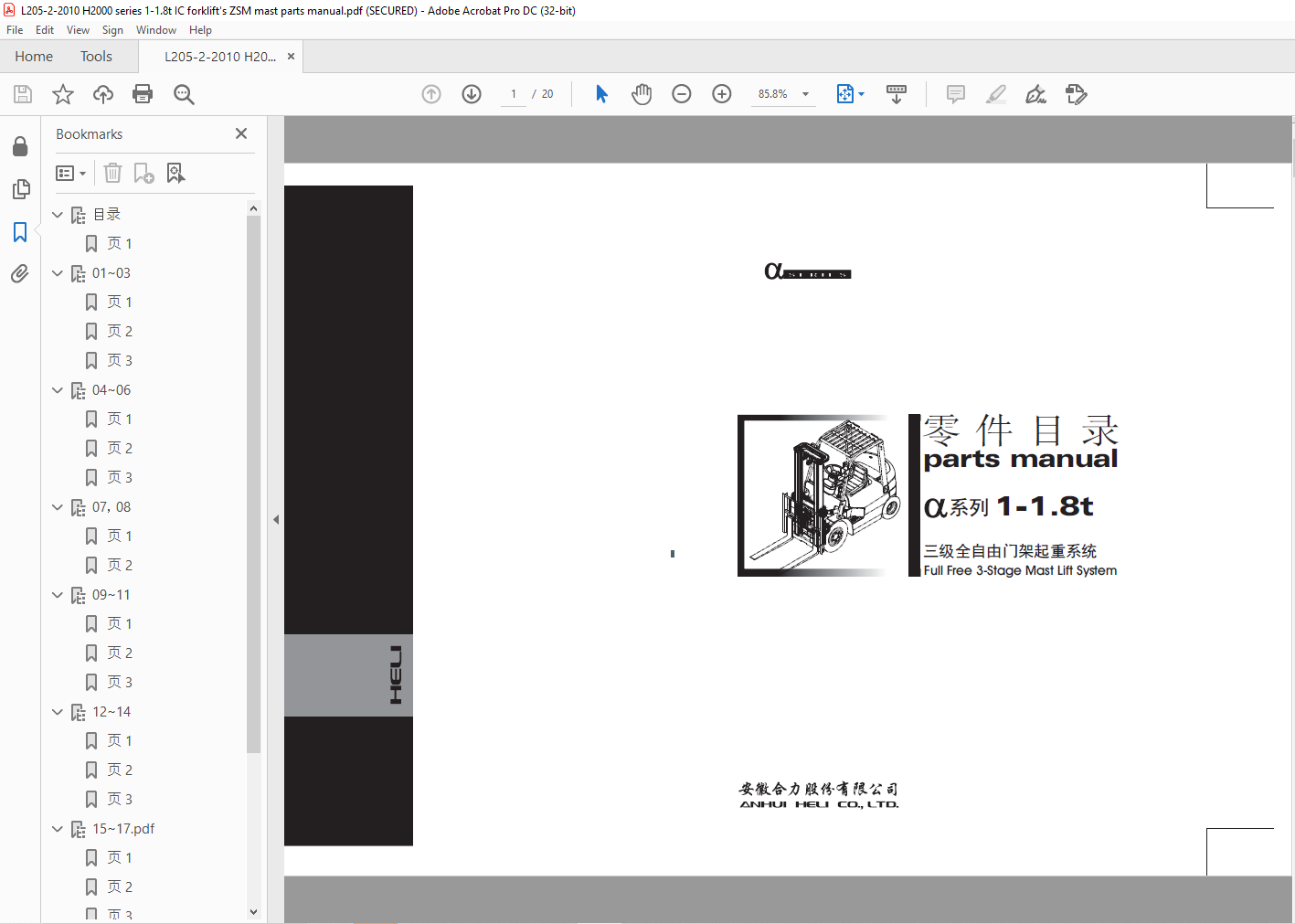Open the Window menu
The image size is (1295, 924).
pos(156,30)
